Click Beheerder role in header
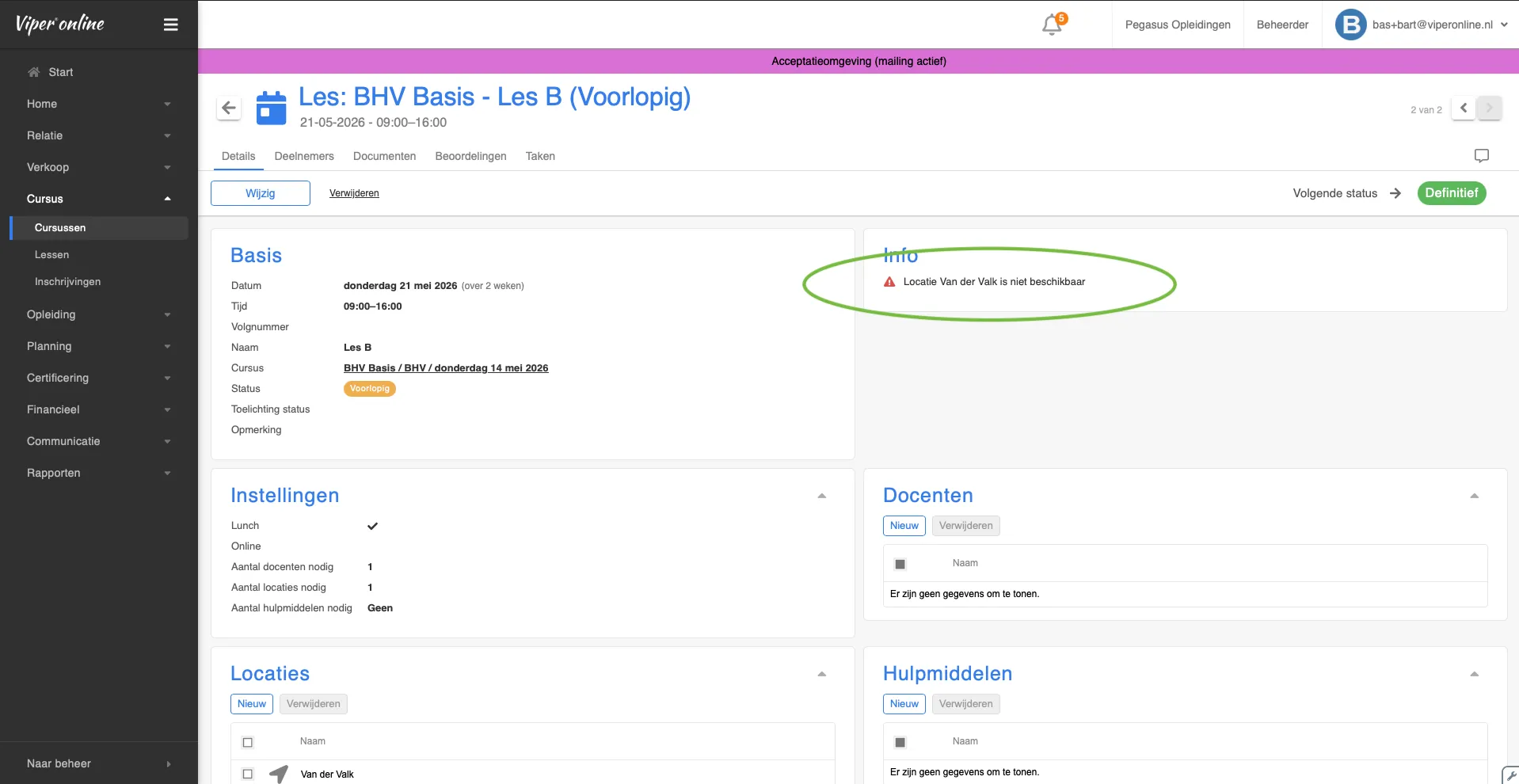The height and width of the screenshot is (784, 1519). (1282, 25)
